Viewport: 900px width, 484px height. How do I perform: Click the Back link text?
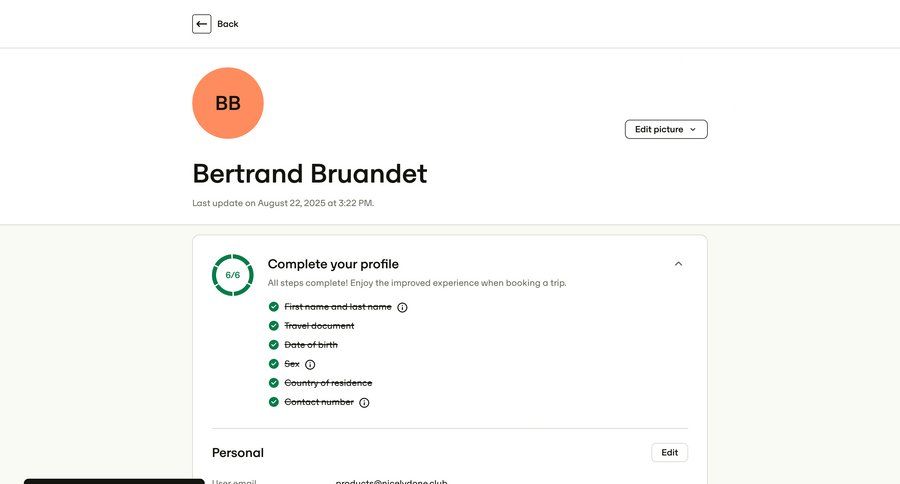click(x=228, y=24)
